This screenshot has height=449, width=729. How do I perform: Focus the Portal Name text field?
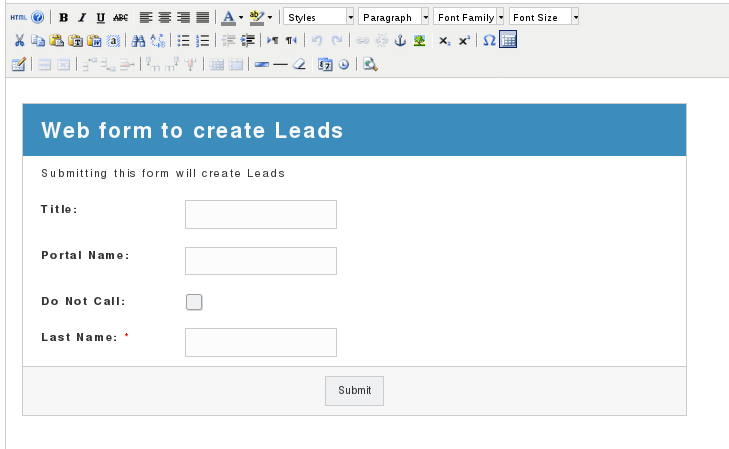260,261
